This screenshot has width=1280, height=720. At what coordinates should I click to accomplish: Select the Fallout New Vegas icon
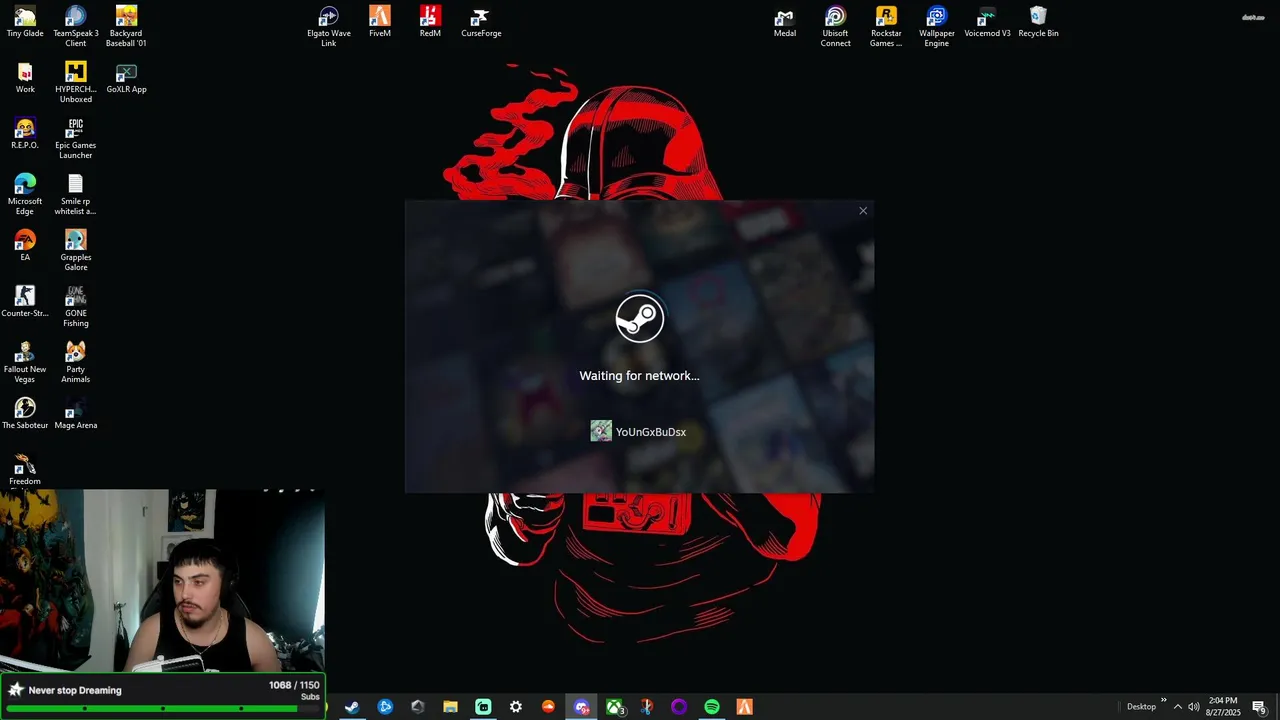(25, 363)
